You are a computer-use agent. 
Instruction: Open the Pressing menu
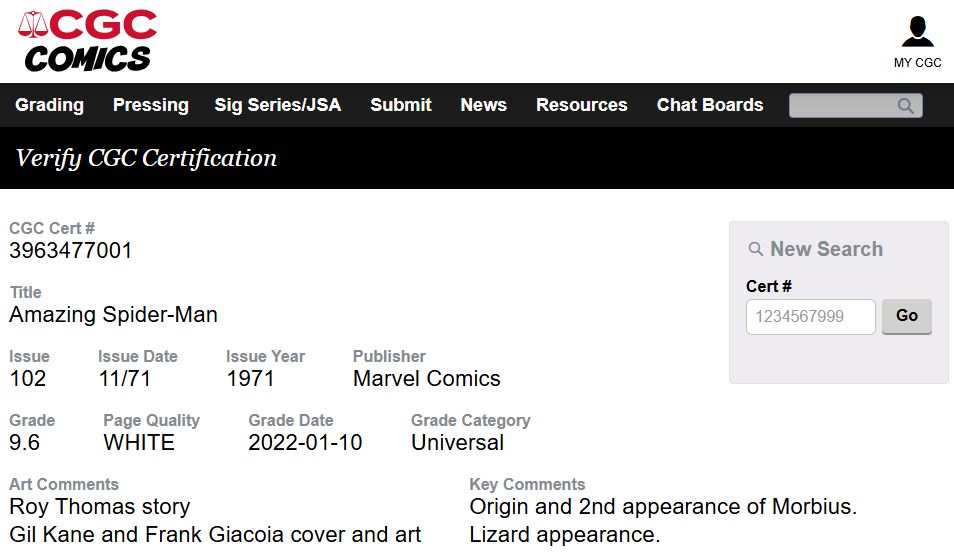151,105
